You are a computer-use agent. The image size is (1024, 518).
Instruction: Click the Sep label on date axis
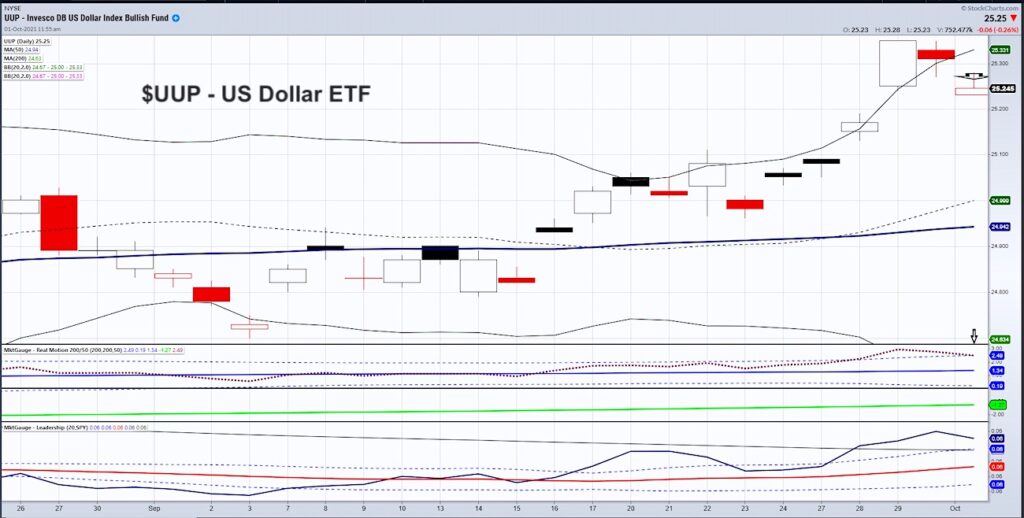(x=154, y=508)
